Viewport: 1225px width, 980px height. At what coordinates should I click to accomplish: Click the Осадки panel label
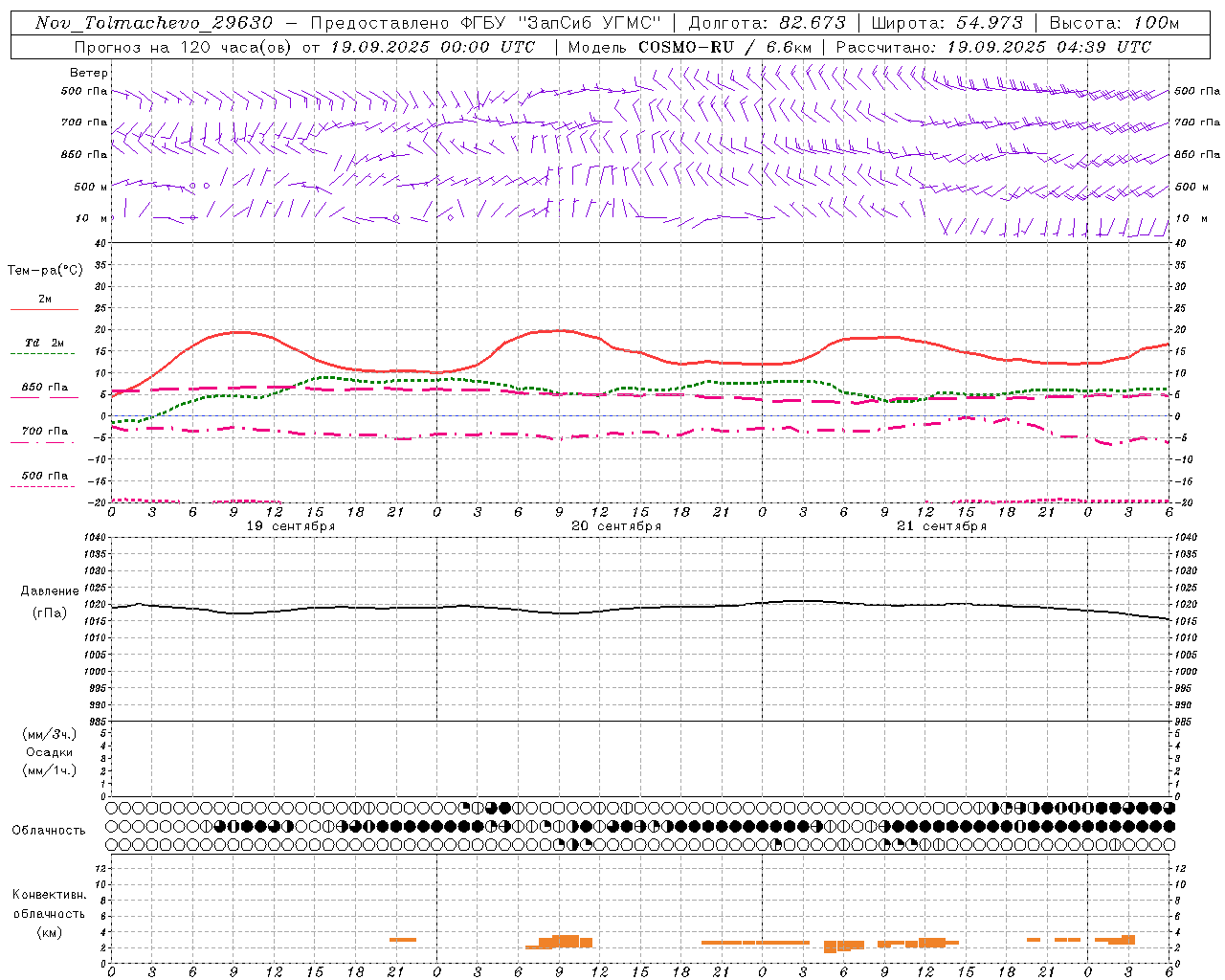point(50,752)
